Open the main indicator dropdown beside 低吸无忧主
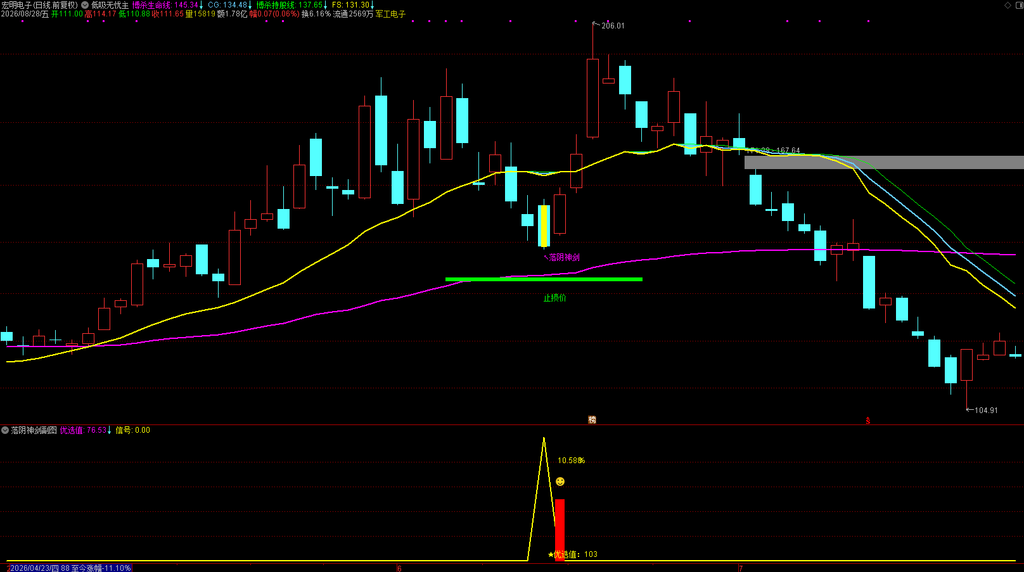The image size is (1024, 572). 85,5
